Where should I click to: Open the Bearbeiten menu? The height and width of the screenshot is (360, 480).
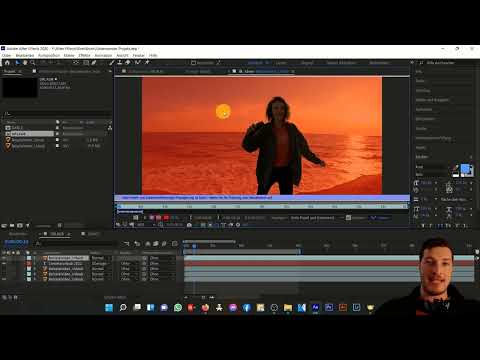click(x=25, y=55)
